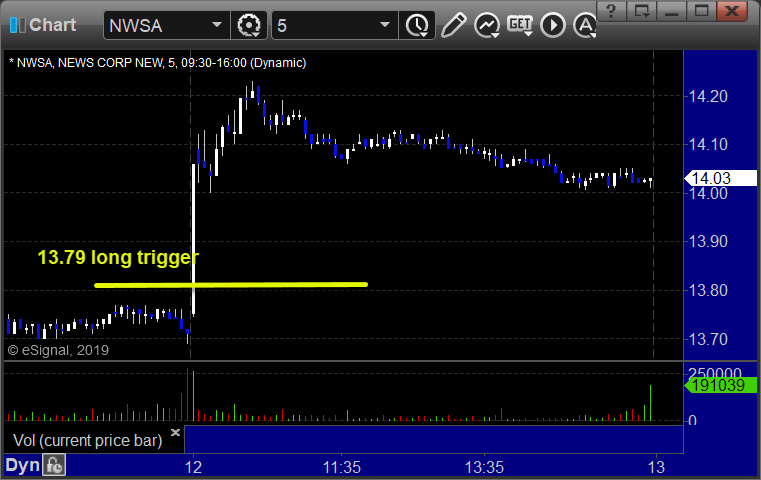Click the Vol (current price bar) label

(87, 440)
